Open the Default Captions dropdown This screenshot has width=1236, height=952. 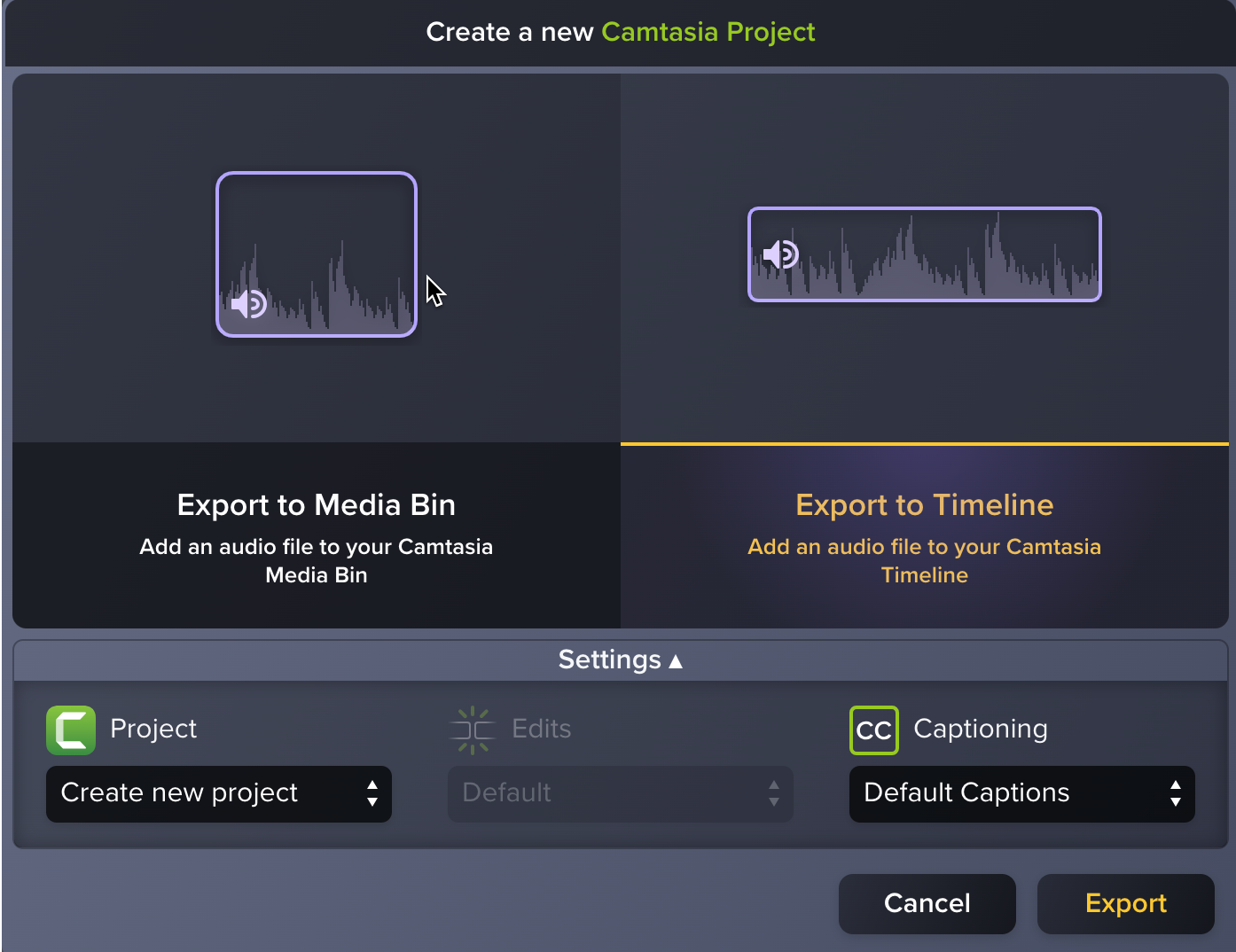click(x=1021, y=793)
